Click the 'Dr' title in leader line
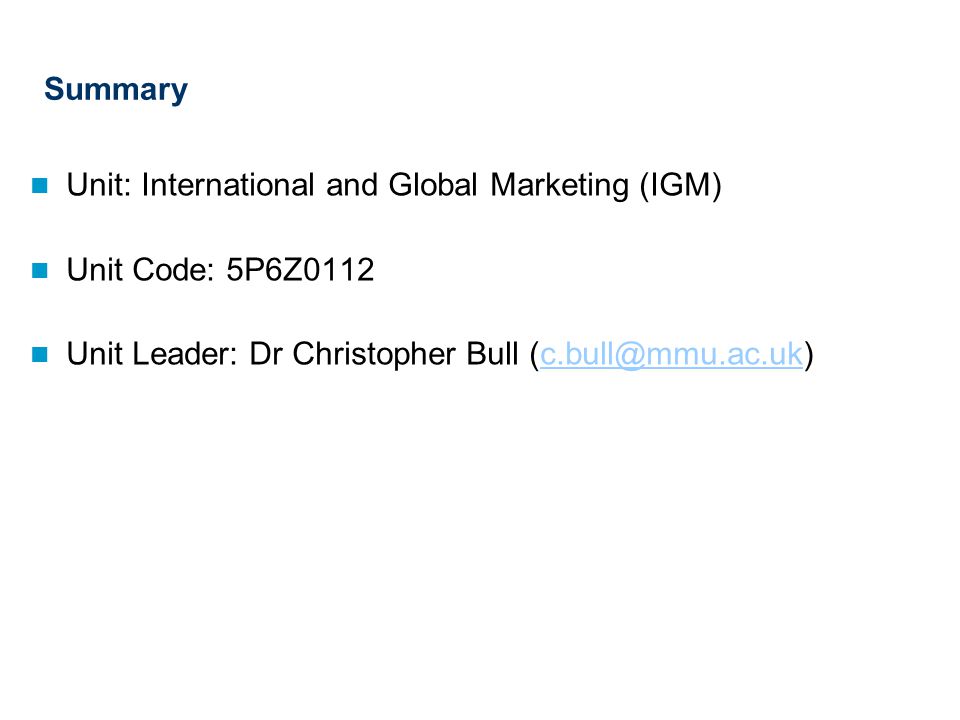 [x=266, y=354]
